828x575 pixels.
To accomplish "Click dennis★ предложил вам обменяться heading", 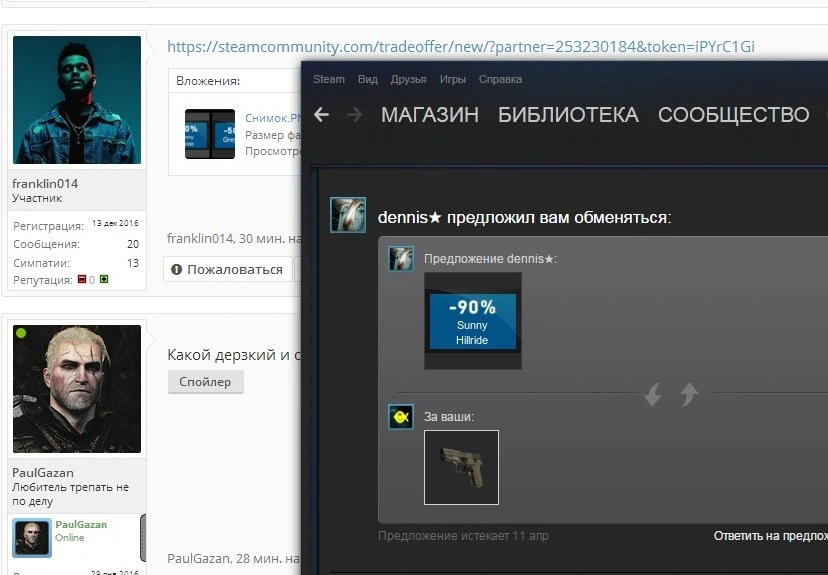I will pos(524,218).
